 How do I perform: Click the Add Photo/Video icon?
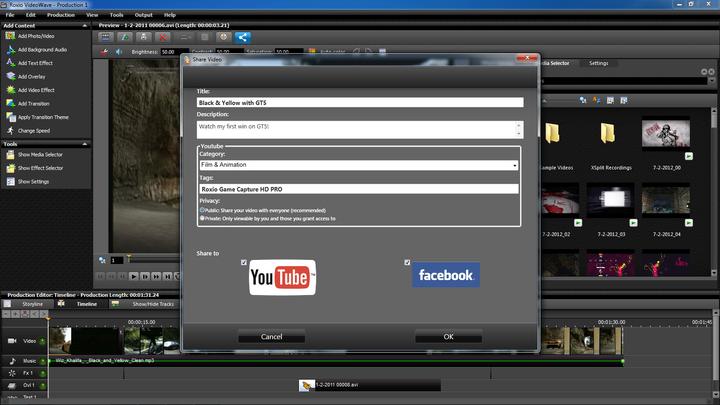tap(10, 36)
